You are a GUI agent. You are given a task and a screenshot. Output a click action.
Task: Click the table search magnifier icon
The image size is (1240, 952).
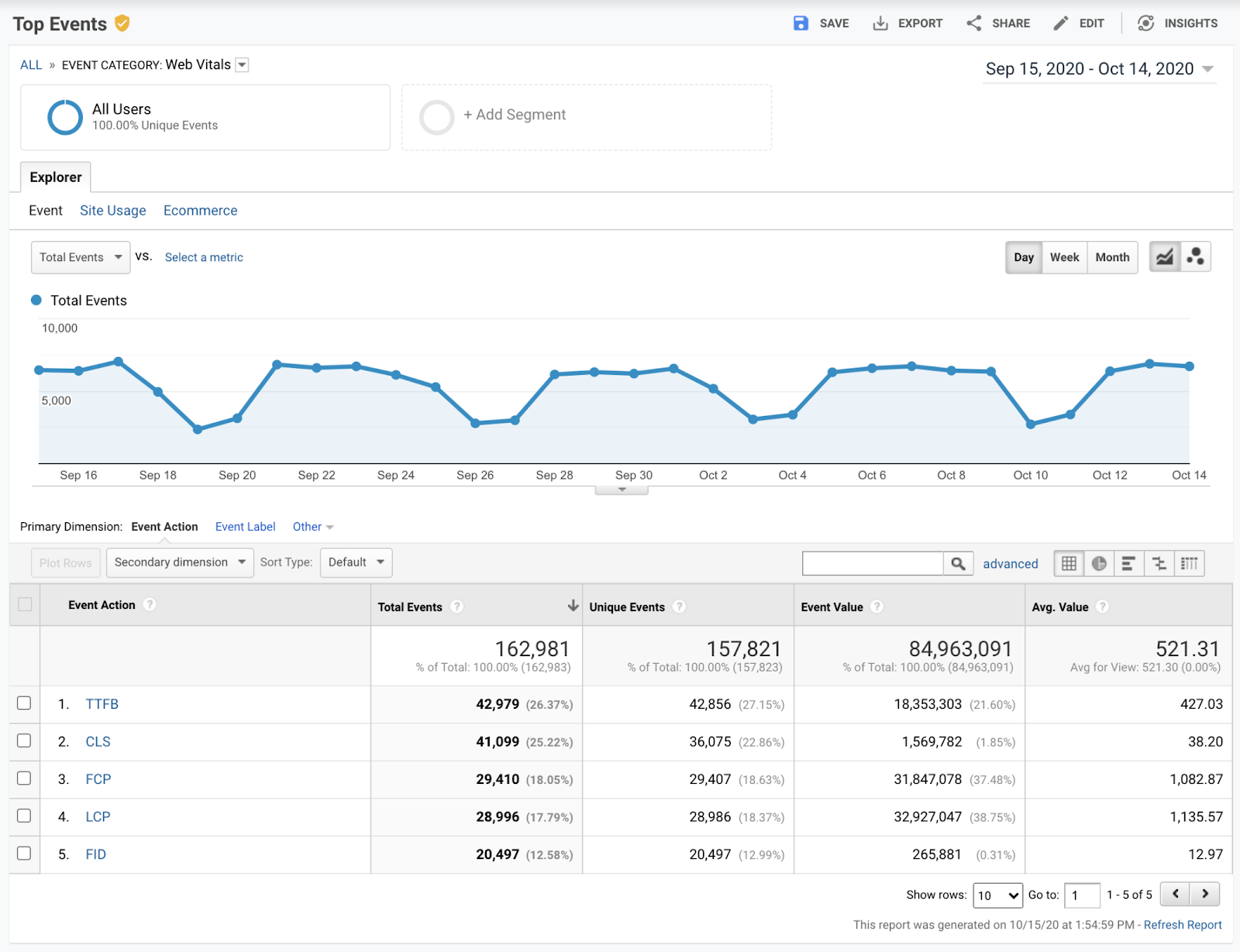(958, 563)
